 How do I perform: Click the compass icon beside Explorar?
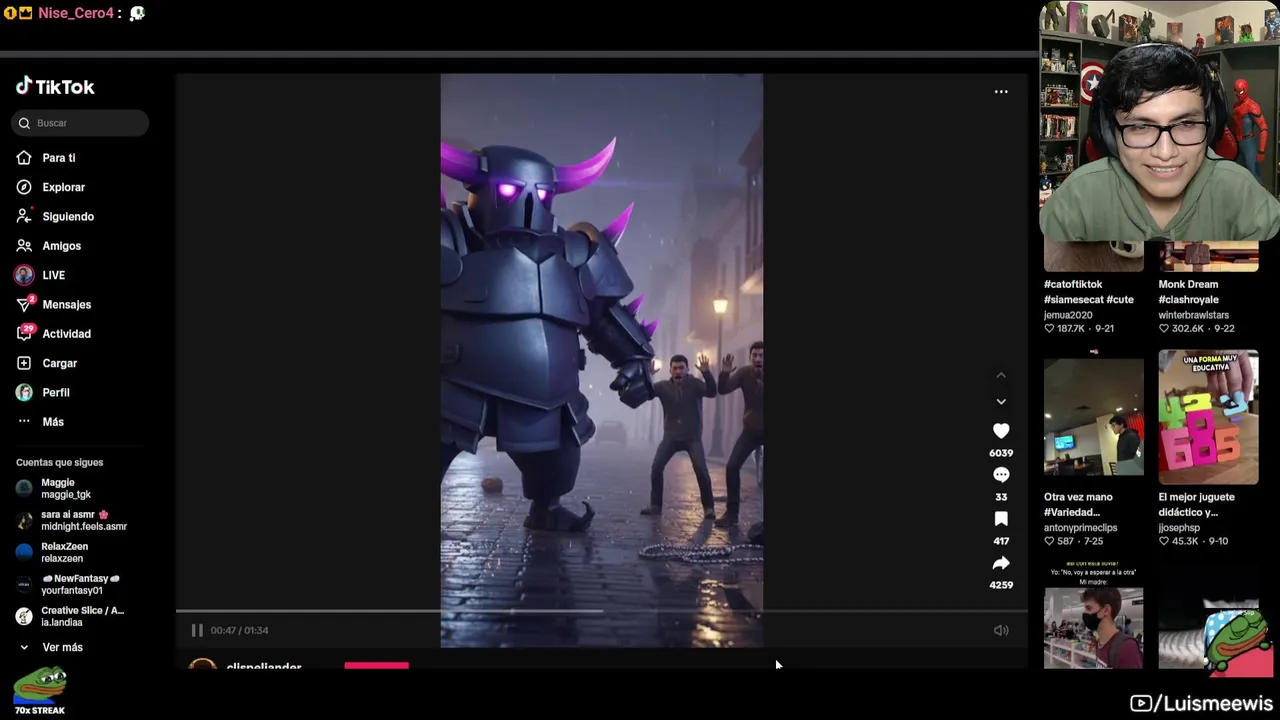24,187
